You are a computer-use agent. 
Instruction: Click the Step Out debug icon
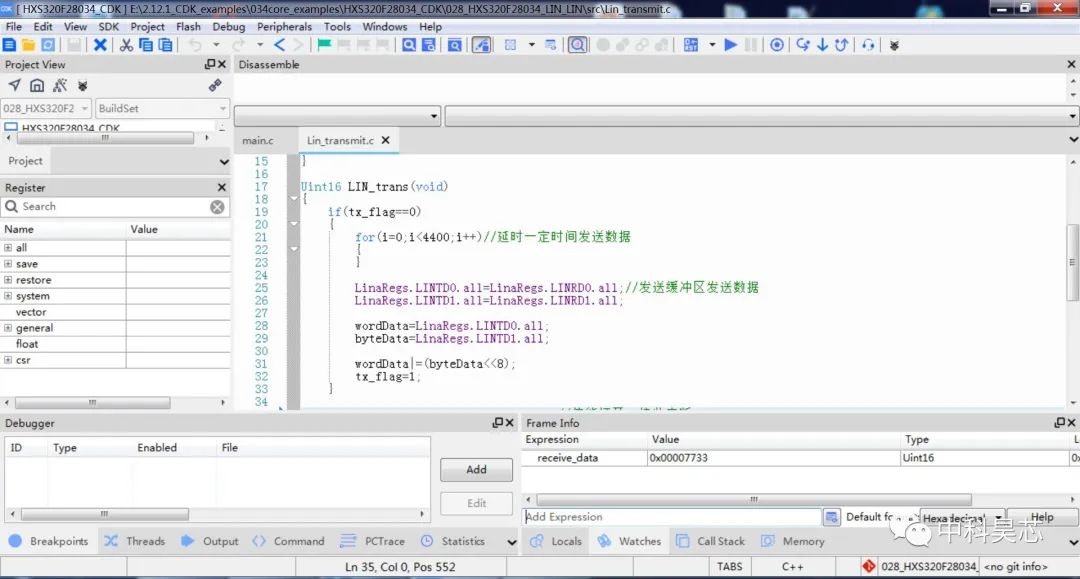[841, 45]
